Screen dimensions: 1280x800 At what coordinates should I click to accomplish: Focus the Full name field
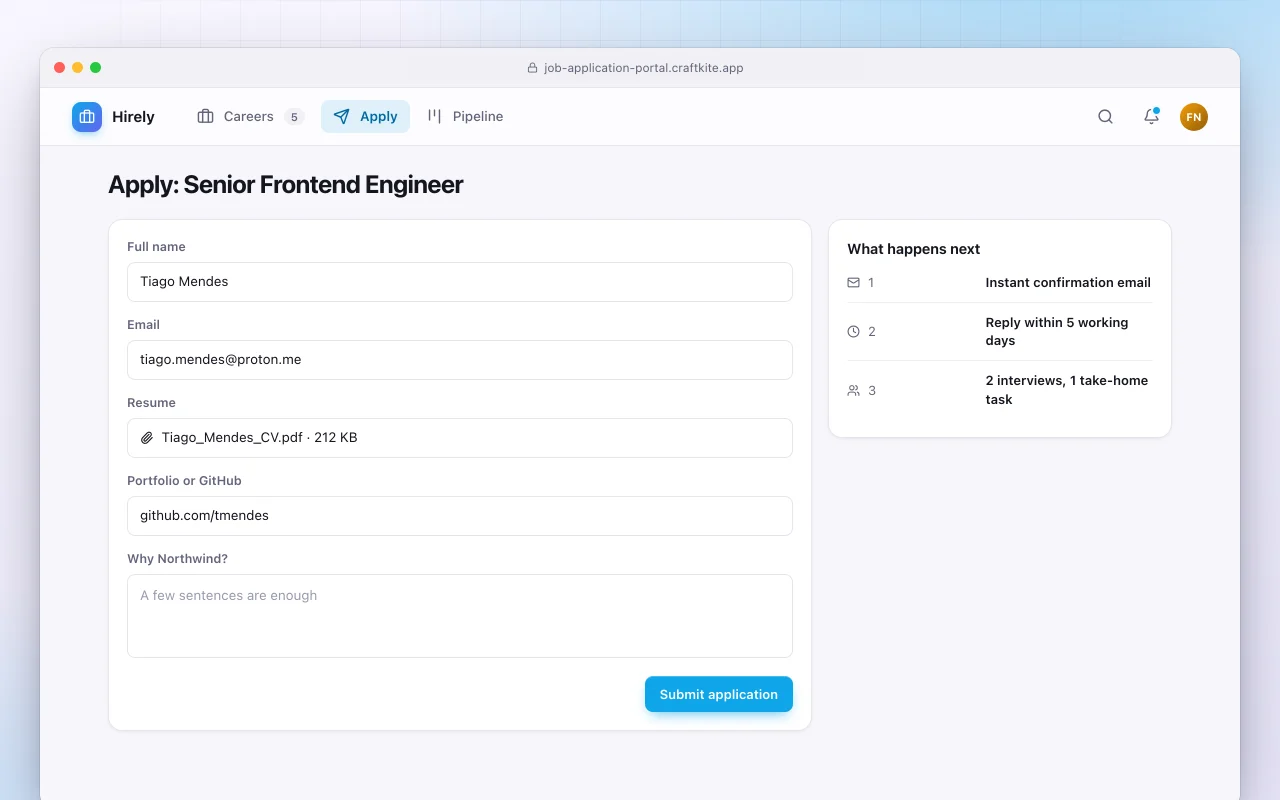[460, 282]
